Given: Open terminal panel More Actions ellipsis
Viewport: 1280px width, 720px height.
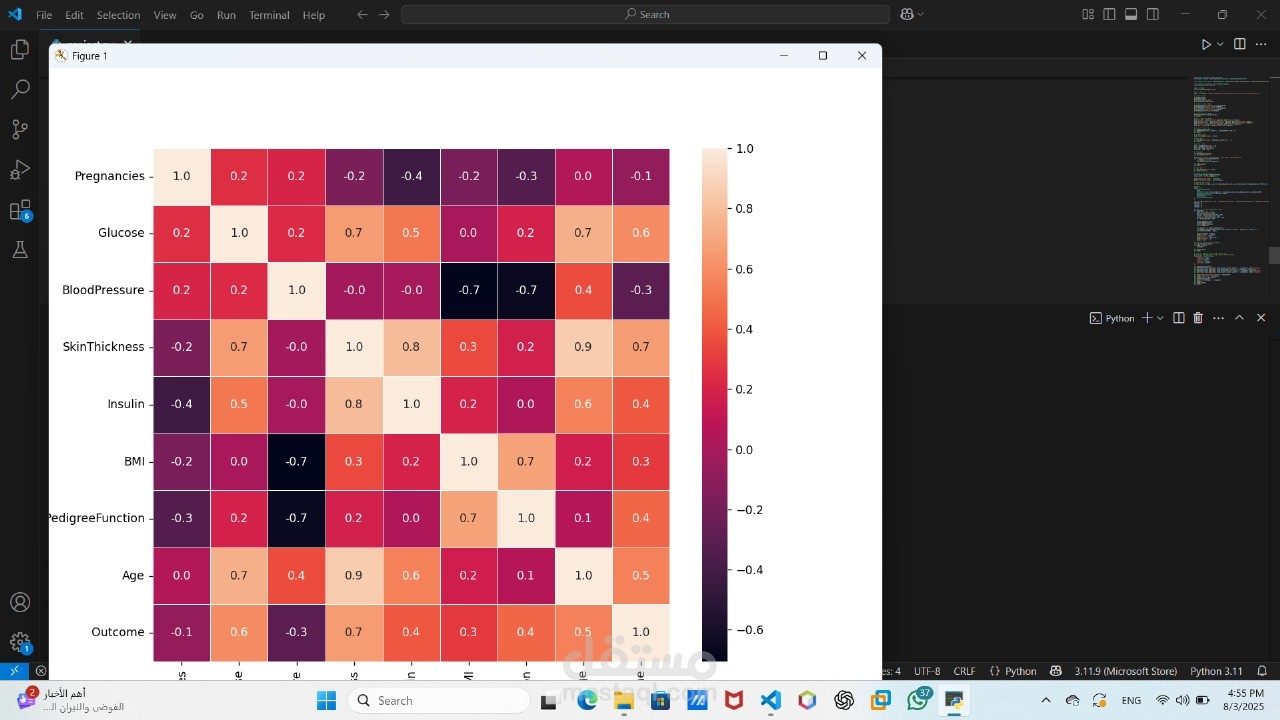Looking at the screenshot, I should 1218,318.
